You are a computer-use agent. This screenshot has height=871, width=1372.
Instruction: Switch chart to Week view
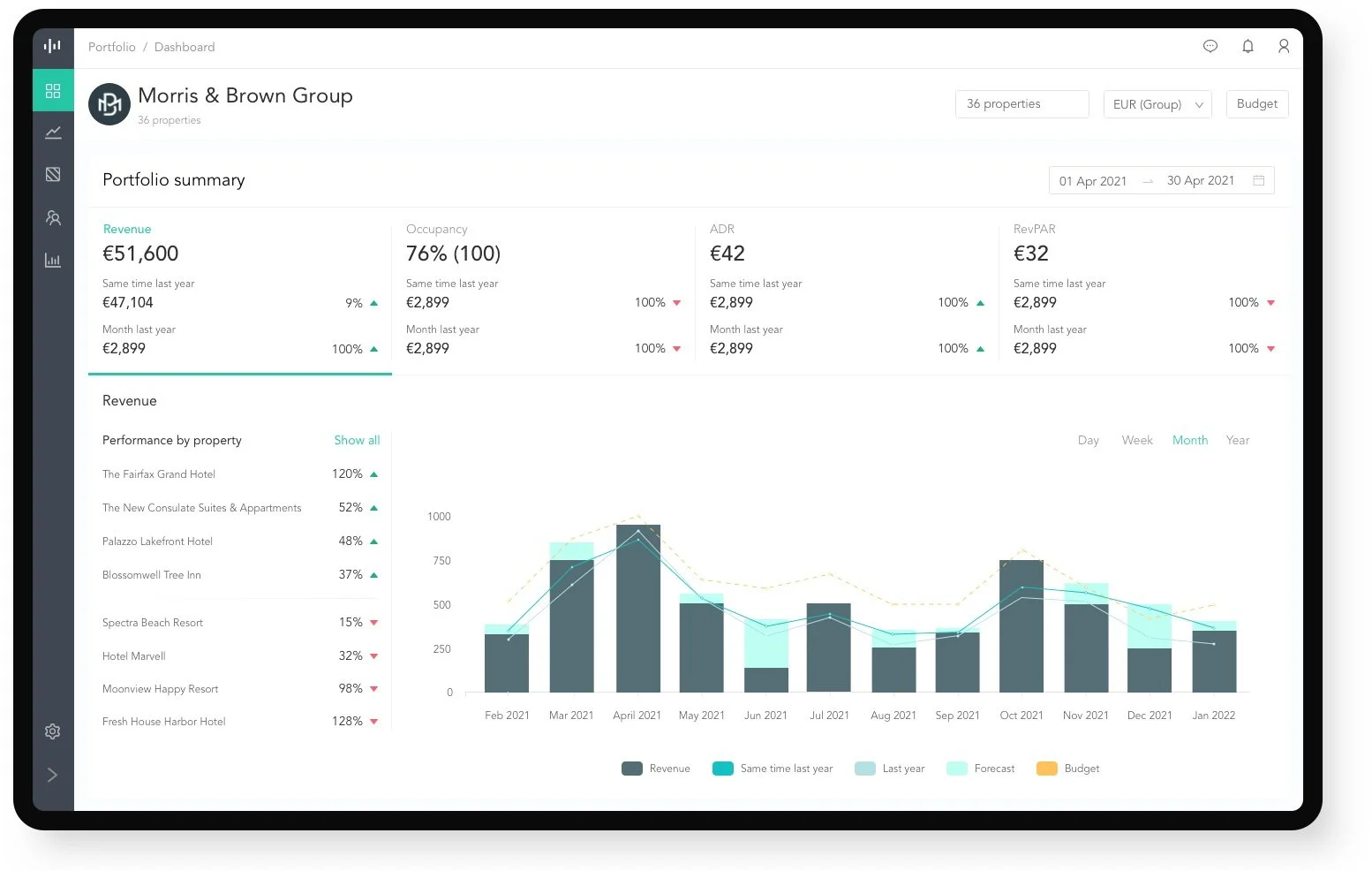tap(1137, 440)
